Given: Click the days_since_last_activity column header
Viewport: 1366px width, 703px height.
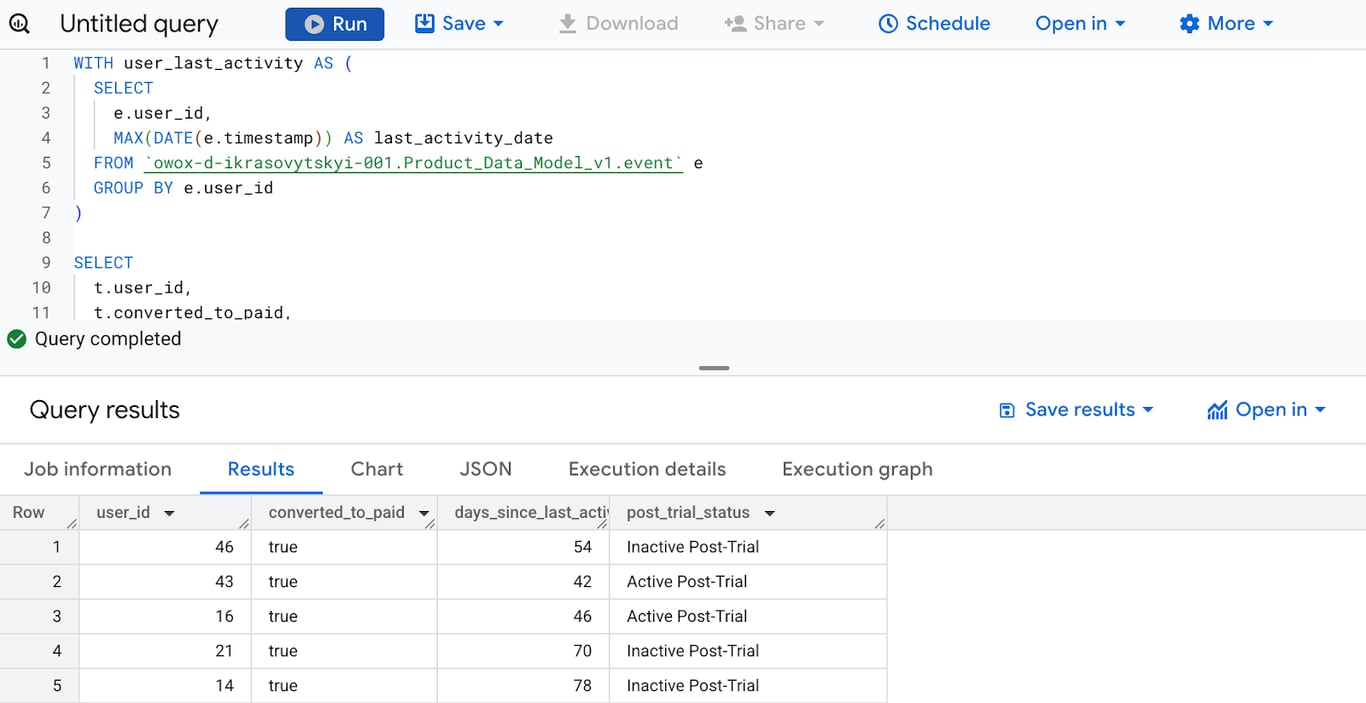Looking at the screenshot, I should [523, 513].
